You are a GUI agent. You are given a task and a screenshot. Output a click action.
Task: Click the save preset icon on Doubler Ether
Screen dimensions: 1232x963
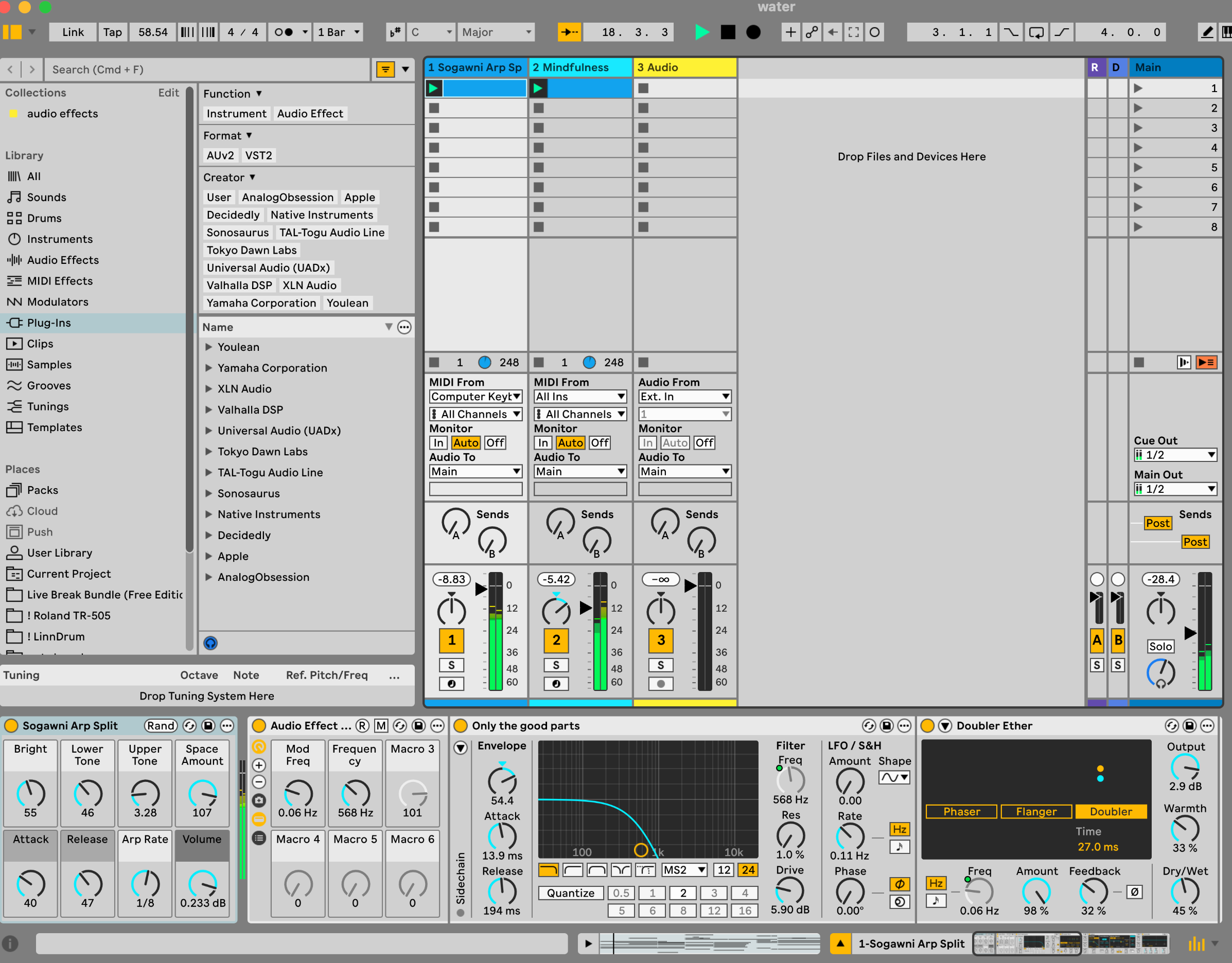[1189, 726]
